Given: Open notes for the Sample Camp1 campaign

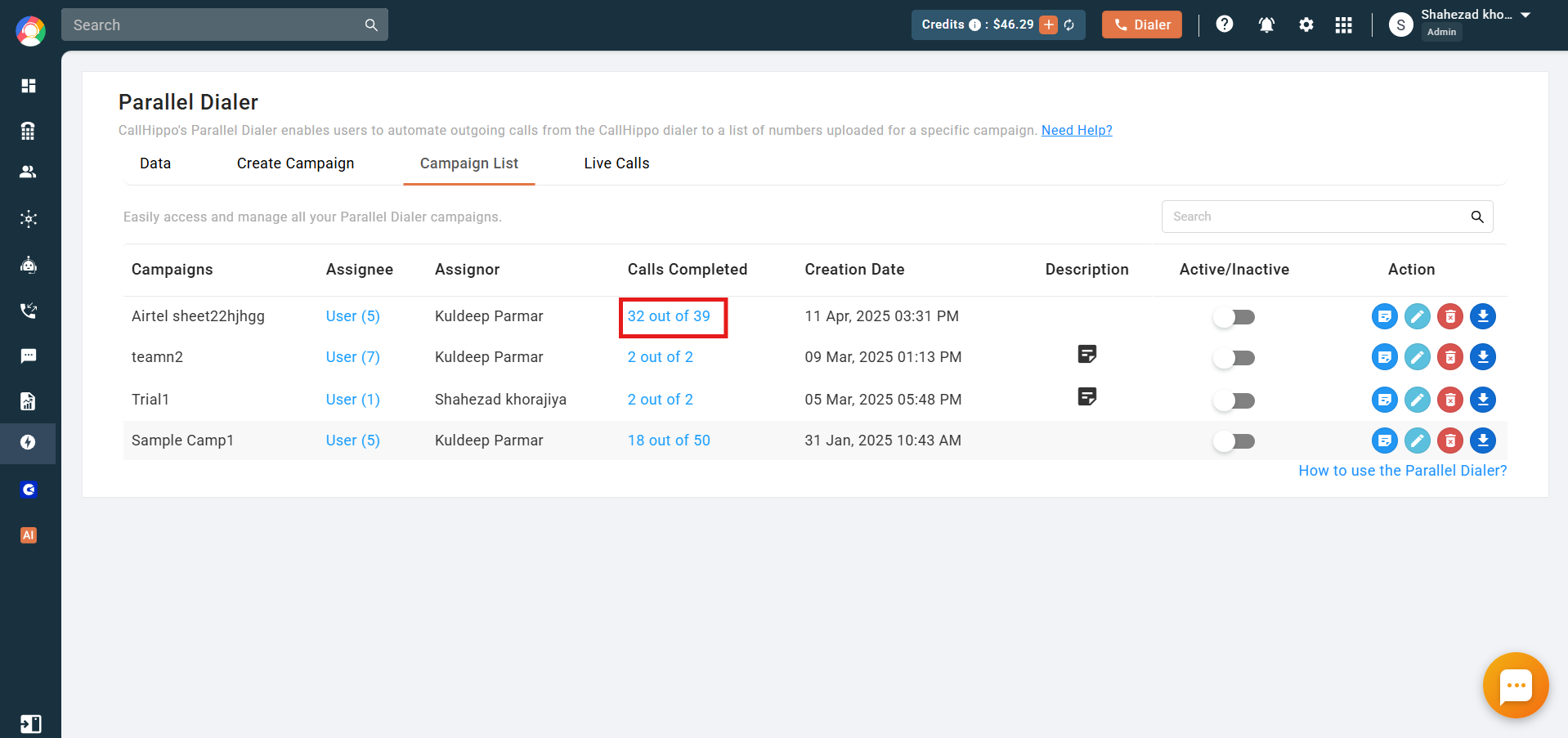Looking at the screenshot, I should 1385,441.
